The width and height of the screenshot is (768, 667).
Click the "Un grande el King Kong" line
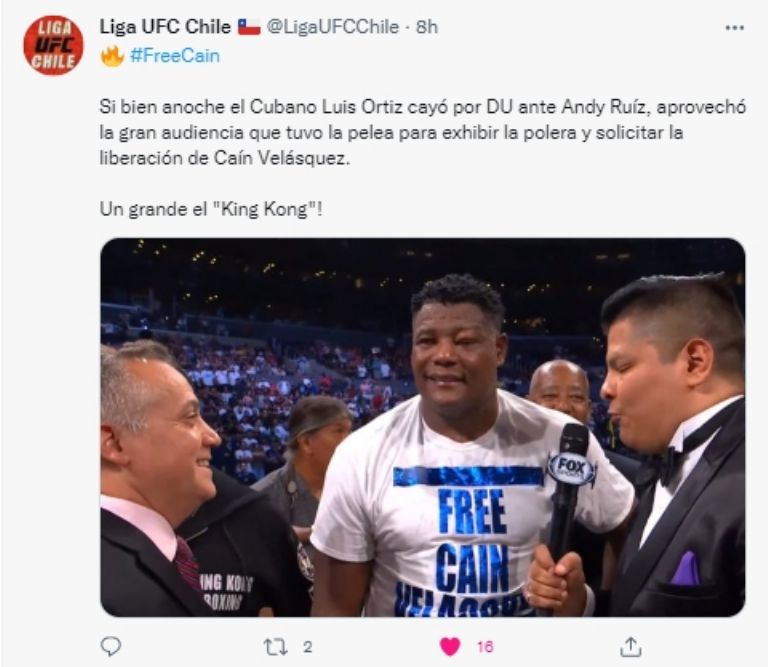[211, 210]
